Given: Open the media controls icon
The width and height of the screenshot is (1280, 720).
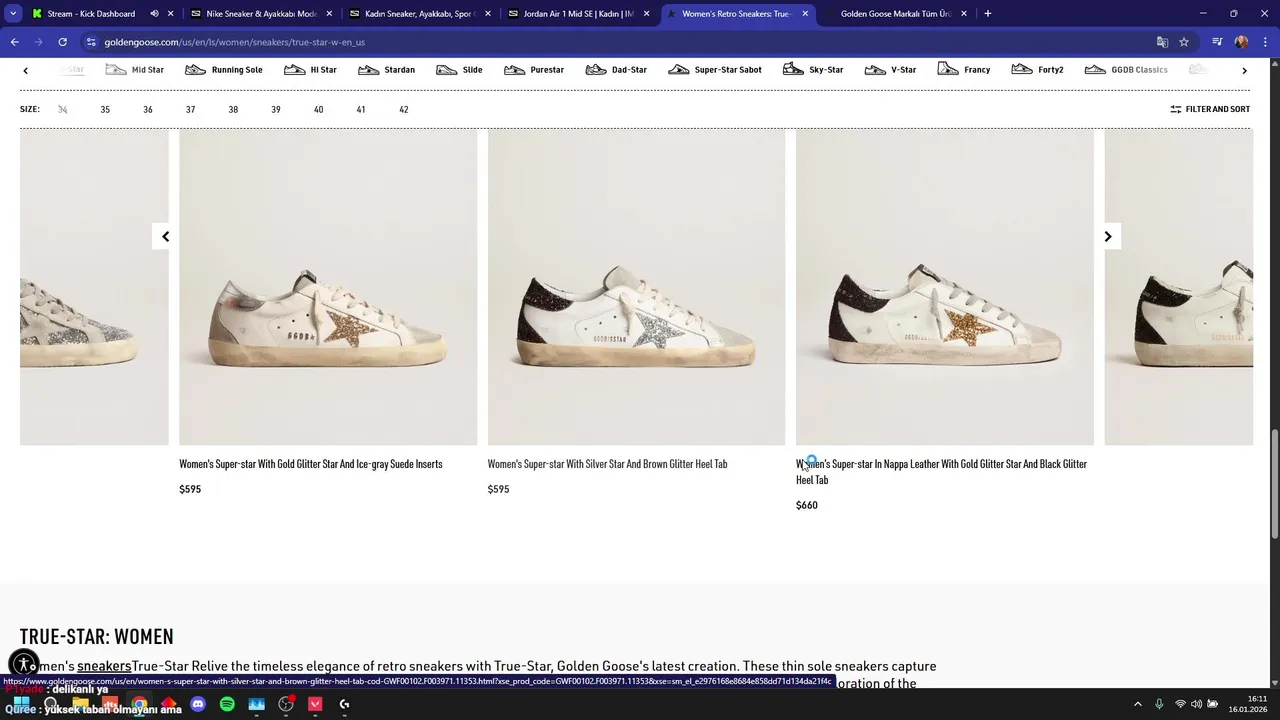Looking at the screenshot, I should point(1217,42).
